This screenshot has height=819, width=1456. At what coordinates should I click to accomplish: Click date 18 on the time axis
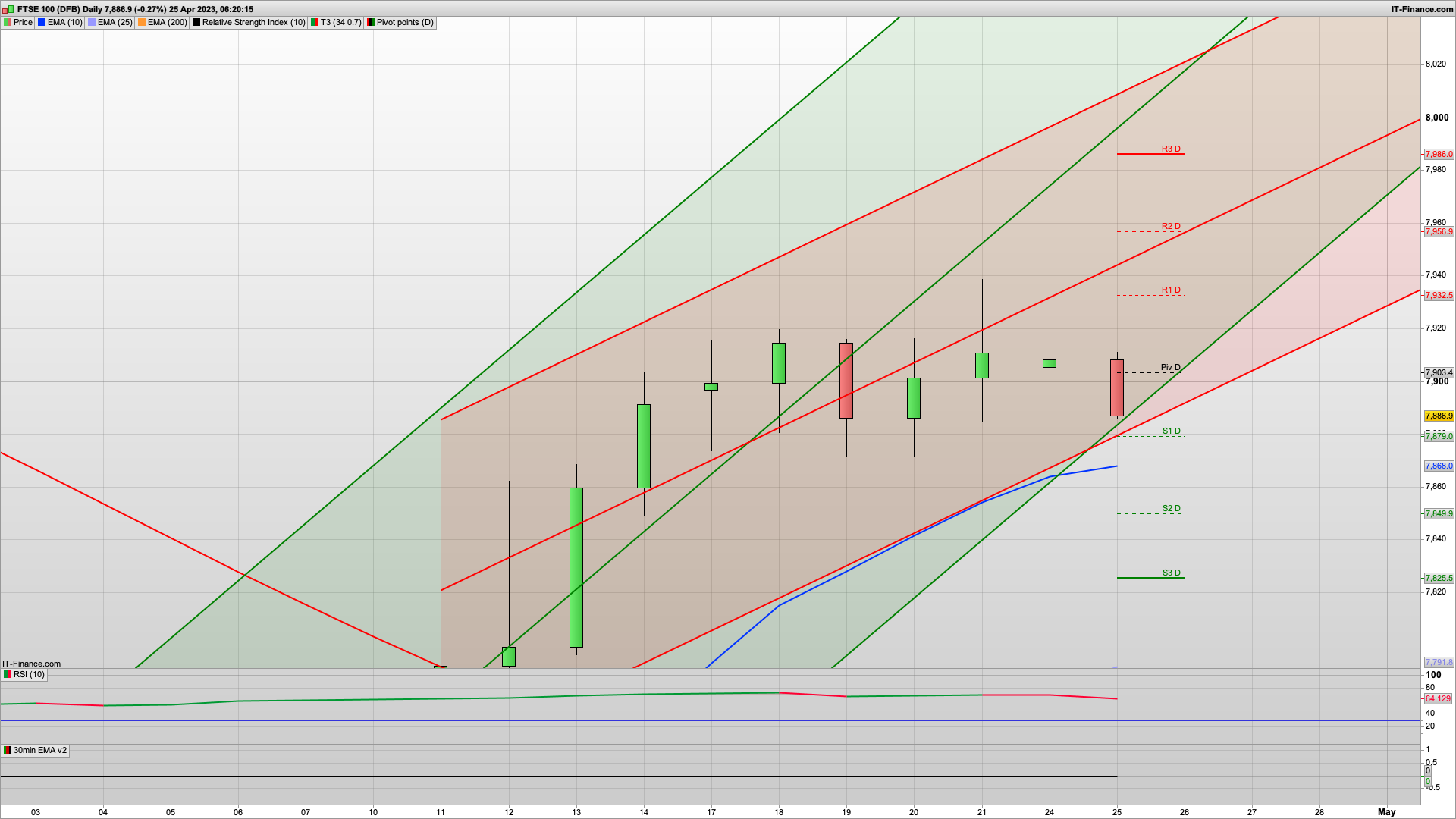tap(779, 812)
